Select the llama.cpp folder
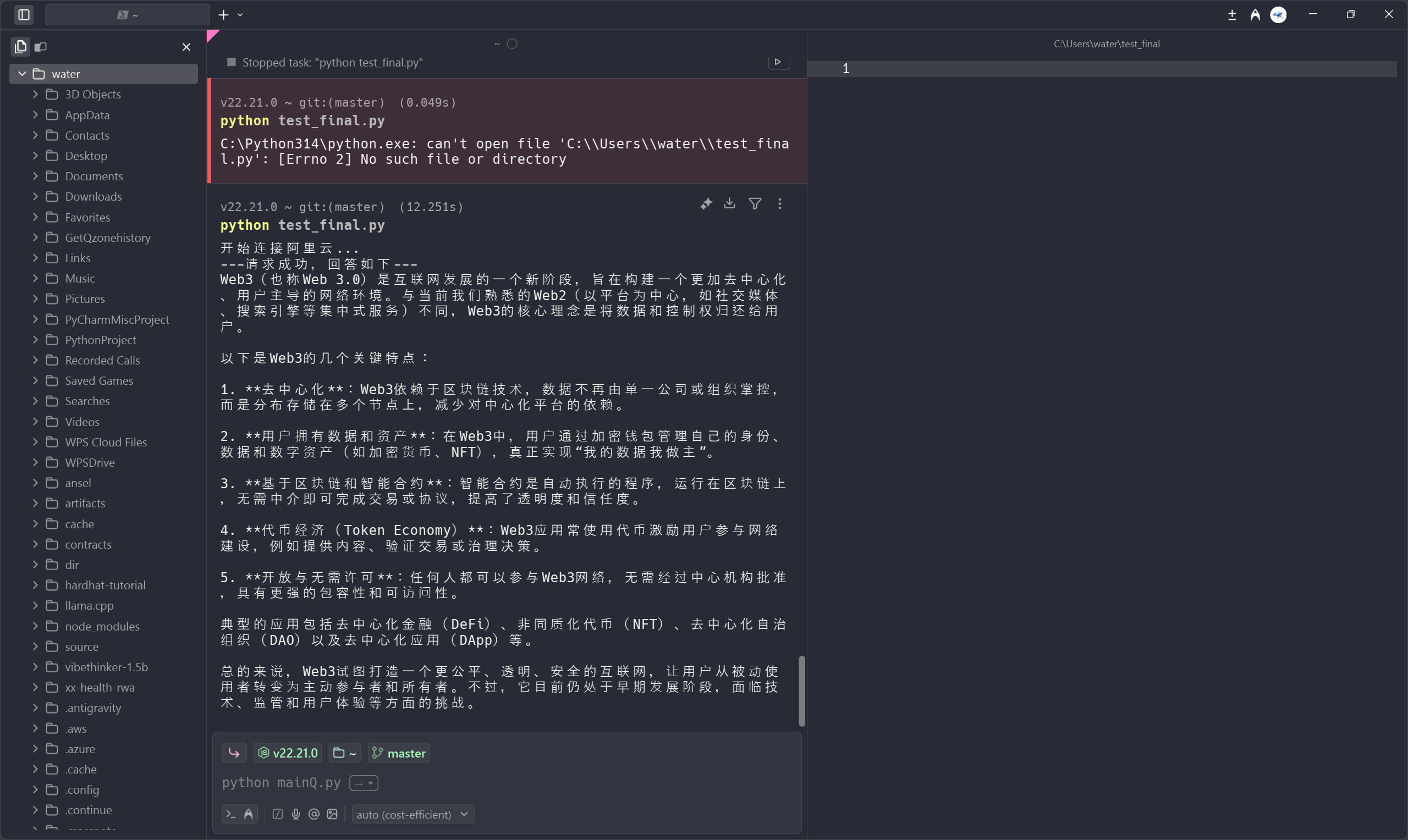The height and width of the screenshot is (840, 1408). click(x=104, y=605)
